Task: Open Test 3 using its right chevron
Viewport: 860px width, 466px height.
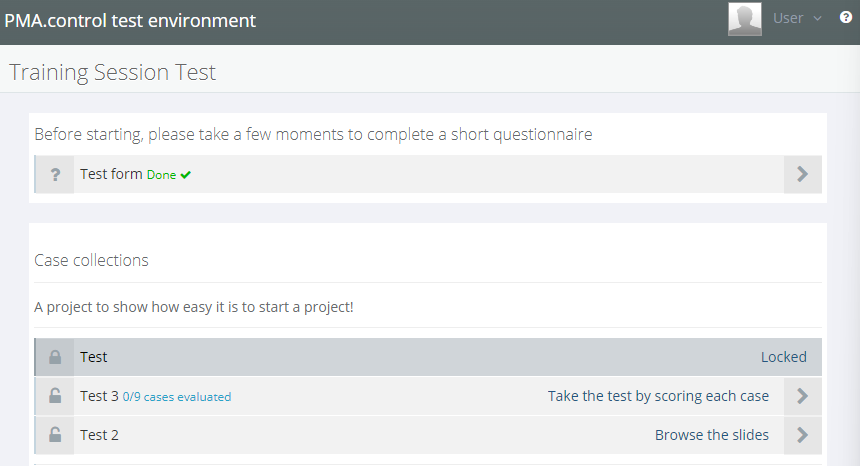Action: tap(802, 396)
